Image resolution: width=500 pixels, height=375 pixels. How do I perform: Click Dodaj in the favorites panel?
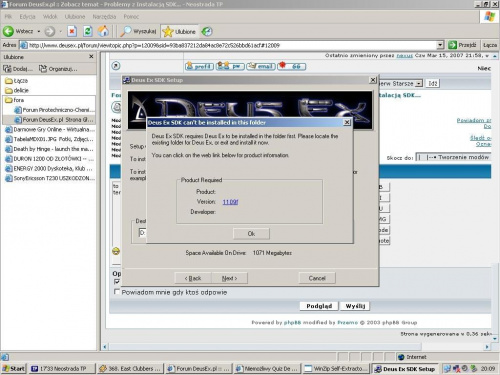[x=18, y=69]
